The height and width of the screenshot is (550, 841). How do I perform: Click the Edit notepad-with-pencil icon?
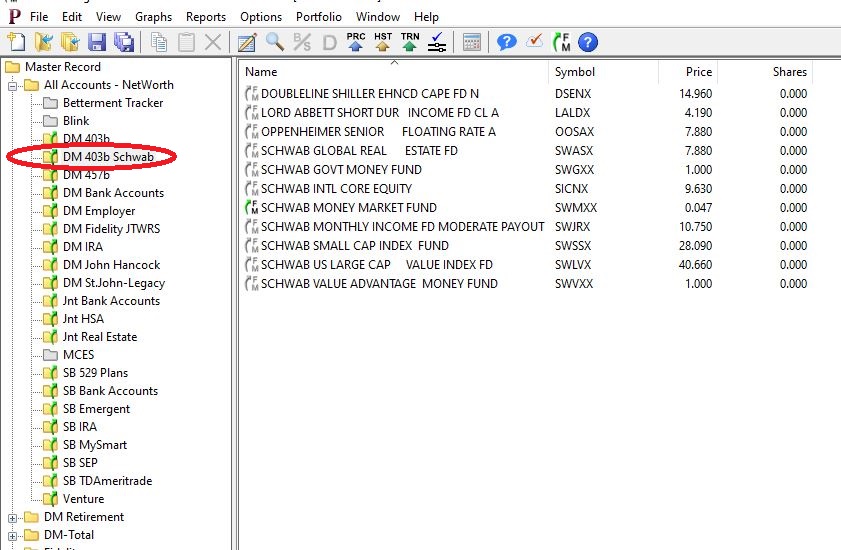coord(247,42)
